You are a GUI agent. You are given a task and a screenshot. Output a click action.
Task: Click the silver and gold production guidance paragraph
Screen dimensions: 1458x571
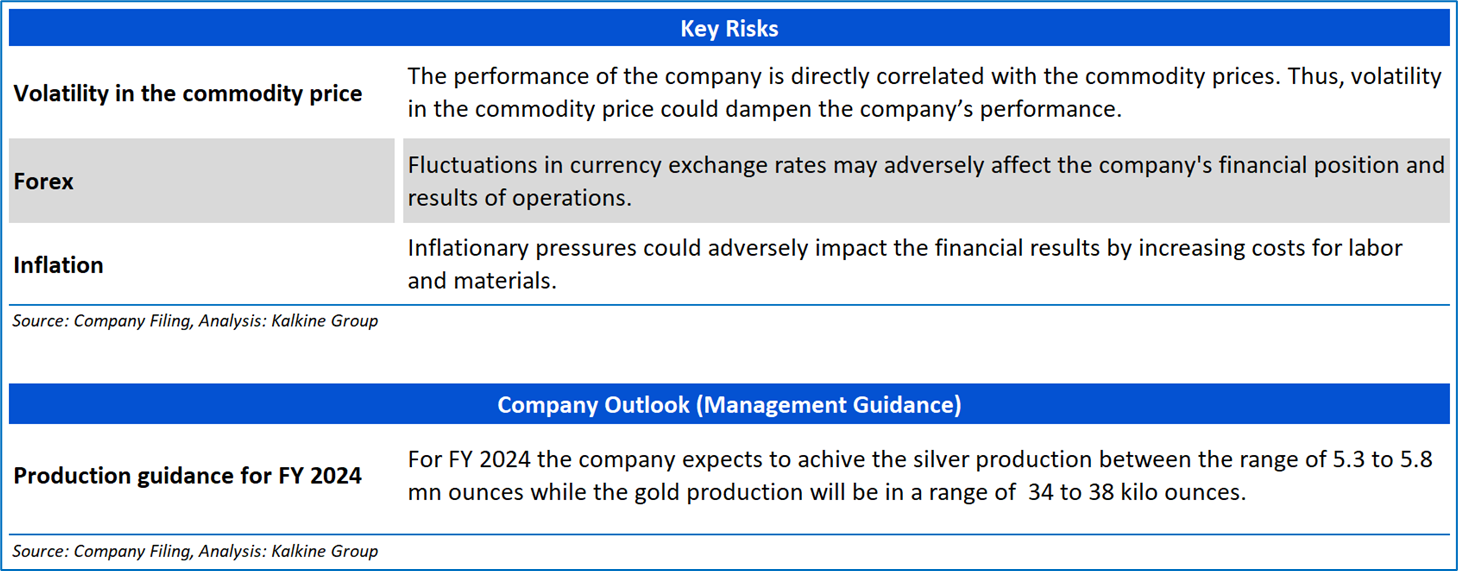(x=920, y=476)
